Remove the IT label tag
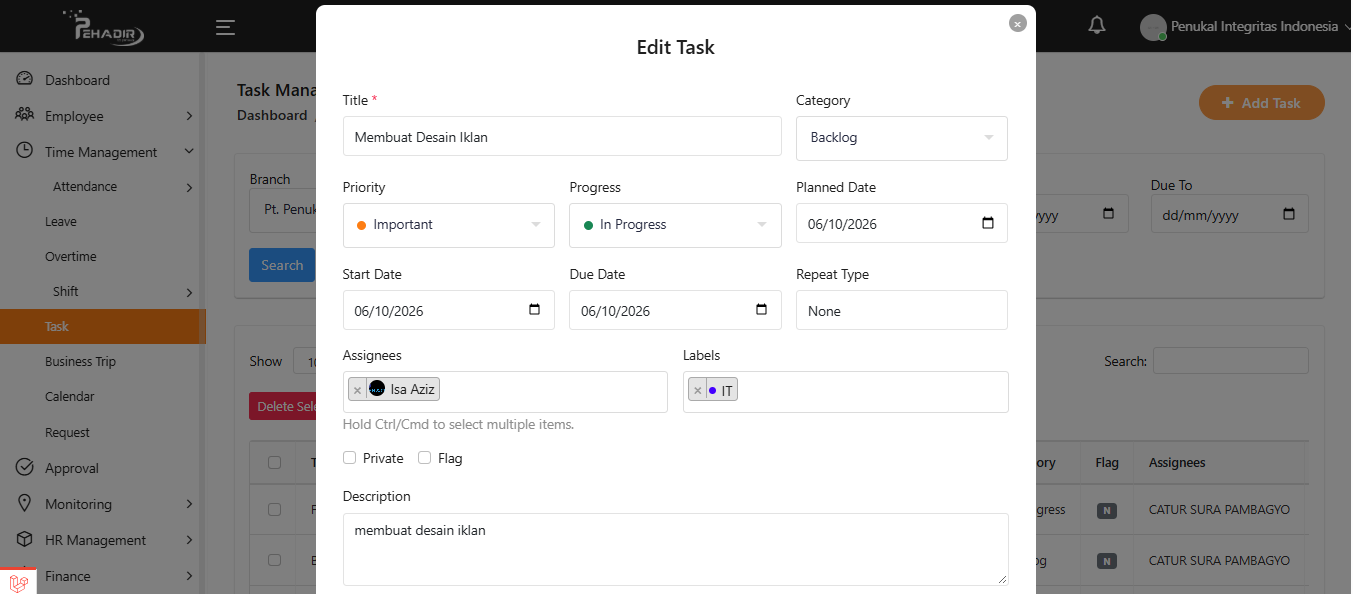This screenshot has width=1353, height=594. tap(697, 390)
